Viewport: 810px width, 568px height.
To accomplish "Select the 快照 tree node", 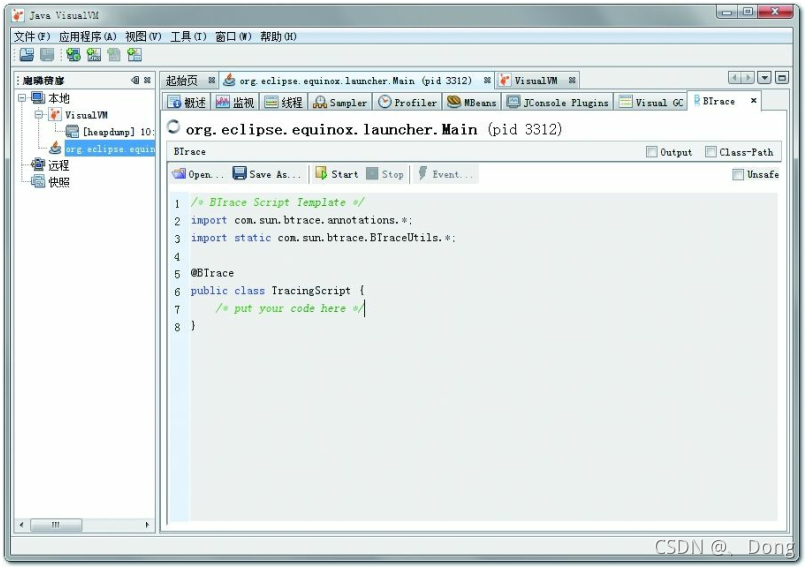I will (x=58, y=182).
